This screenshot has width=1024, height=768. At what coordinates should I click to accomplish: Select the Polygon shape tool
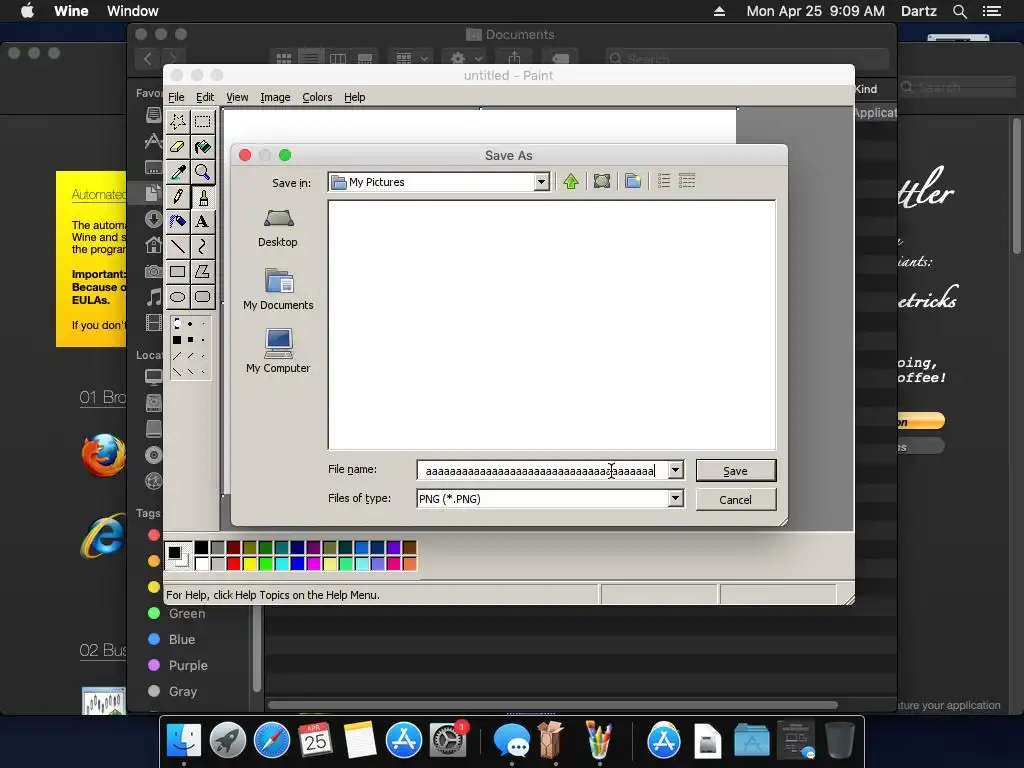202,272
